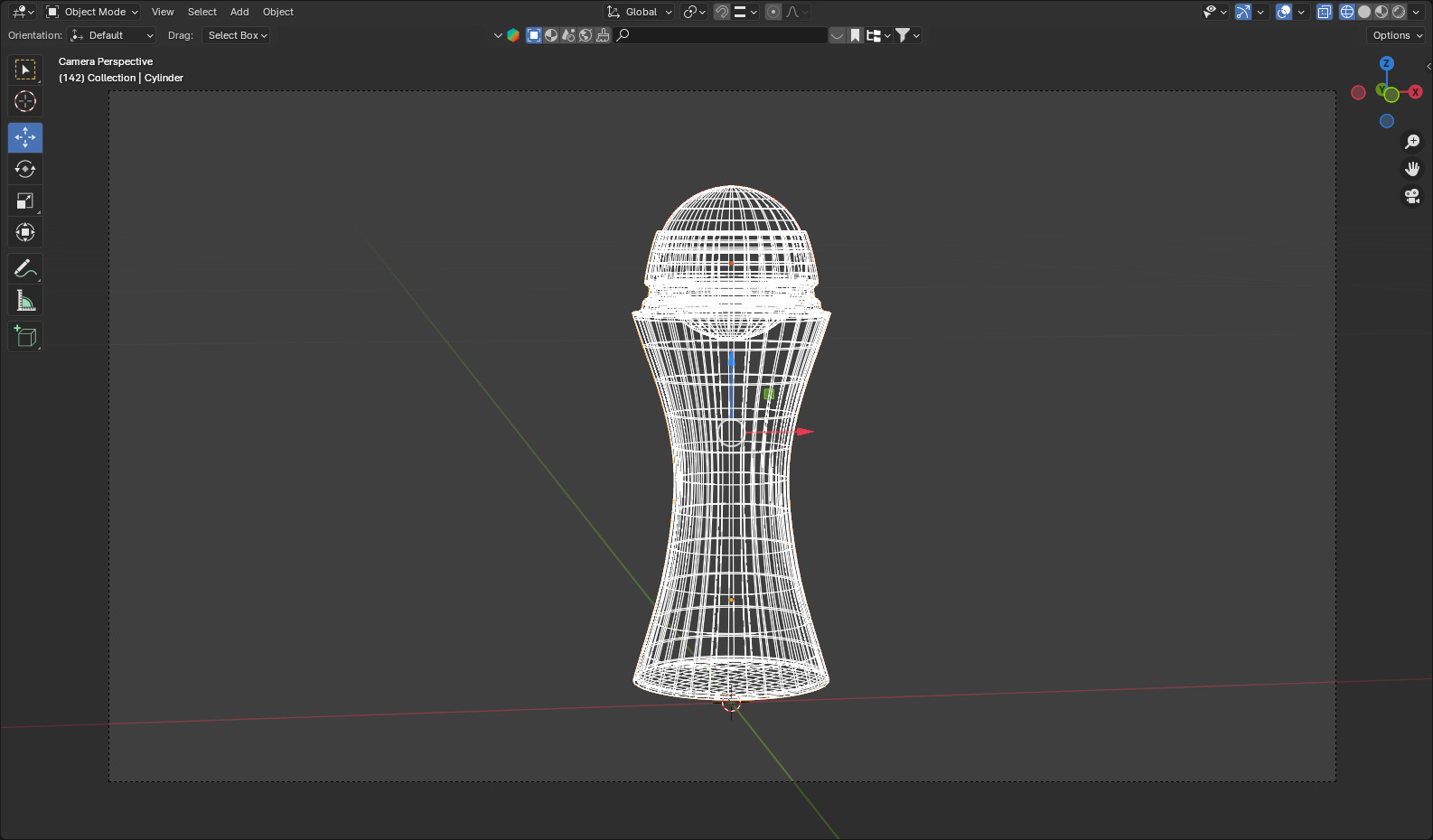Click the bookmark icon beside search field
Image resolution: width=1433 pixels, height=840 pixels.
pos(855,35)
